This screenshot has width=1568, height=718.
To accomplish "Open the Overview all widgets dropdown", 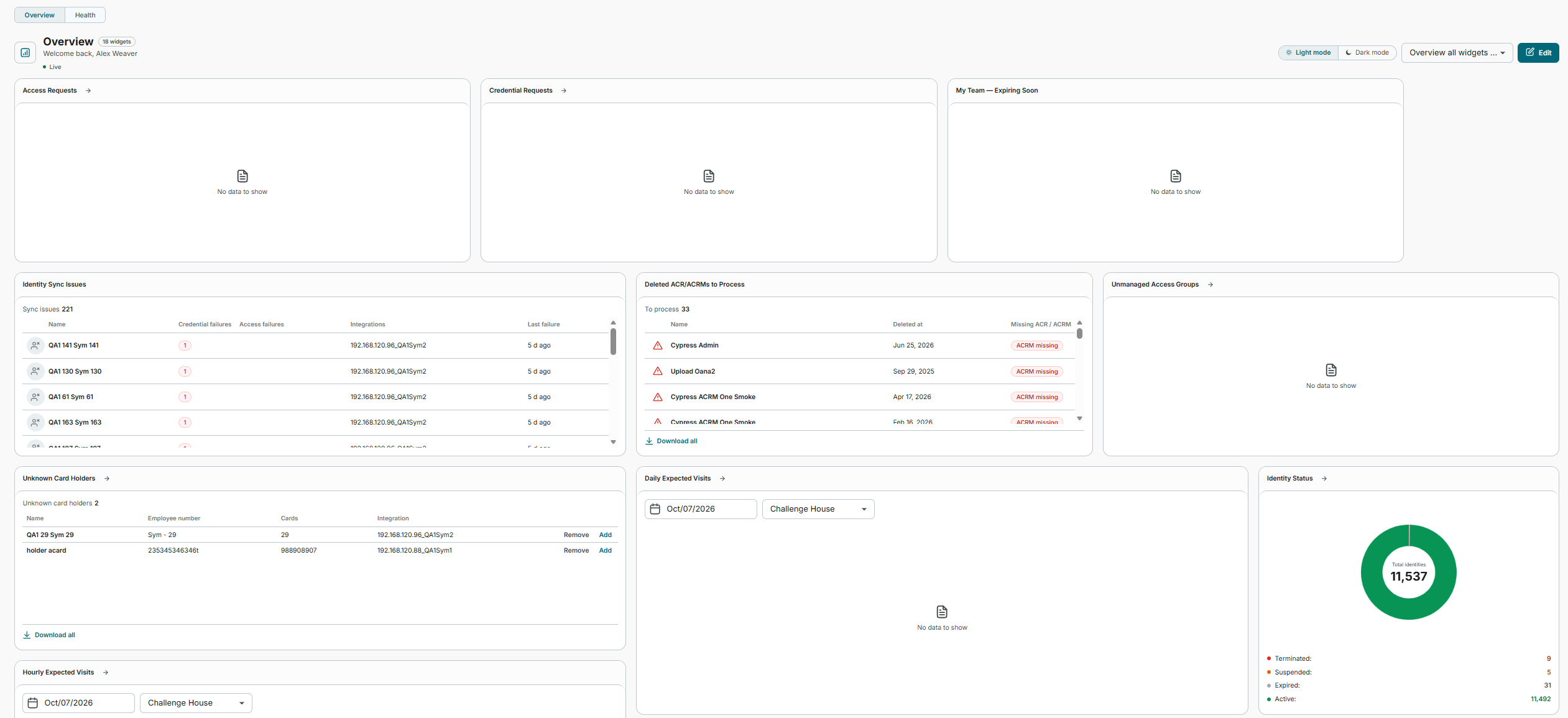I will pos(1457,53).
